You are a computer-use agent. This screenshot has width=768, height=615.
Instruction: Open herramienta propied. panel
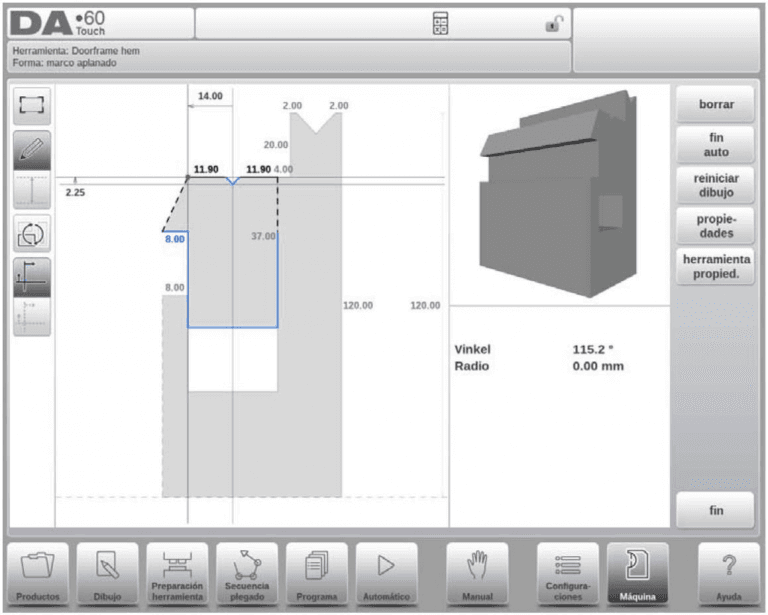pos(715,266)
